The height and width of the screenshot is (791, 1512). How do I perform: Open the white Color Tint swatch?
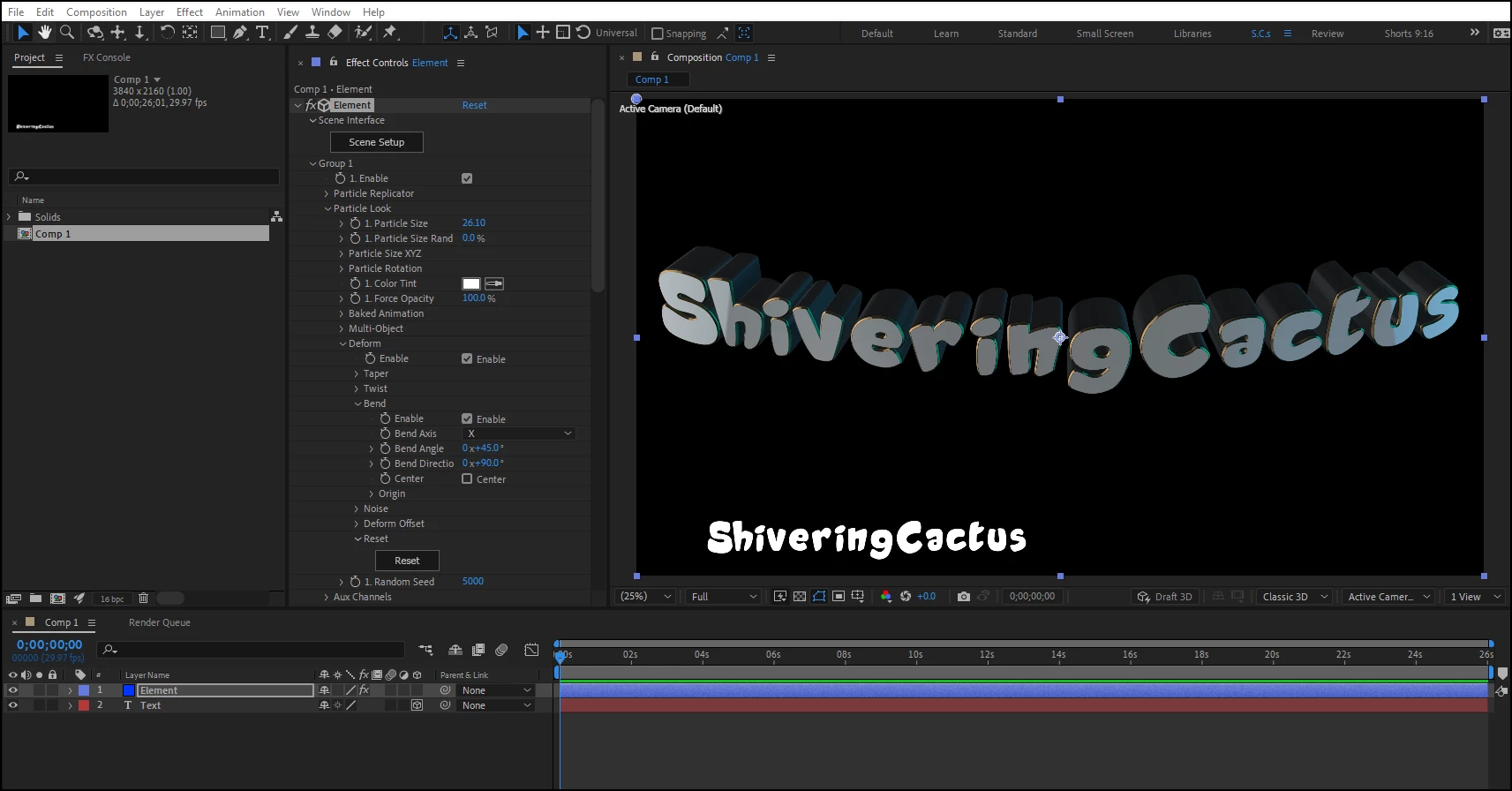pyautogui.click(x=471, y=283)
